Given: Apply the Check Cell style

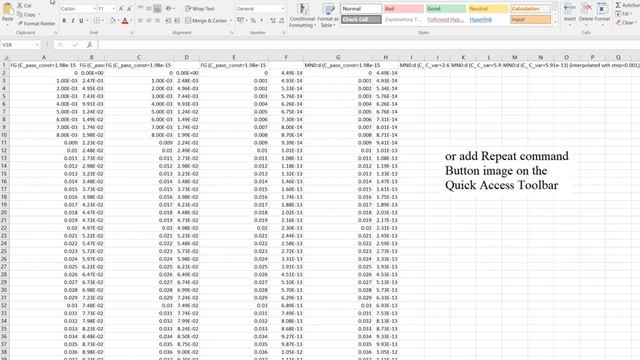Looking at the screenshot, I should pos(361,19).
